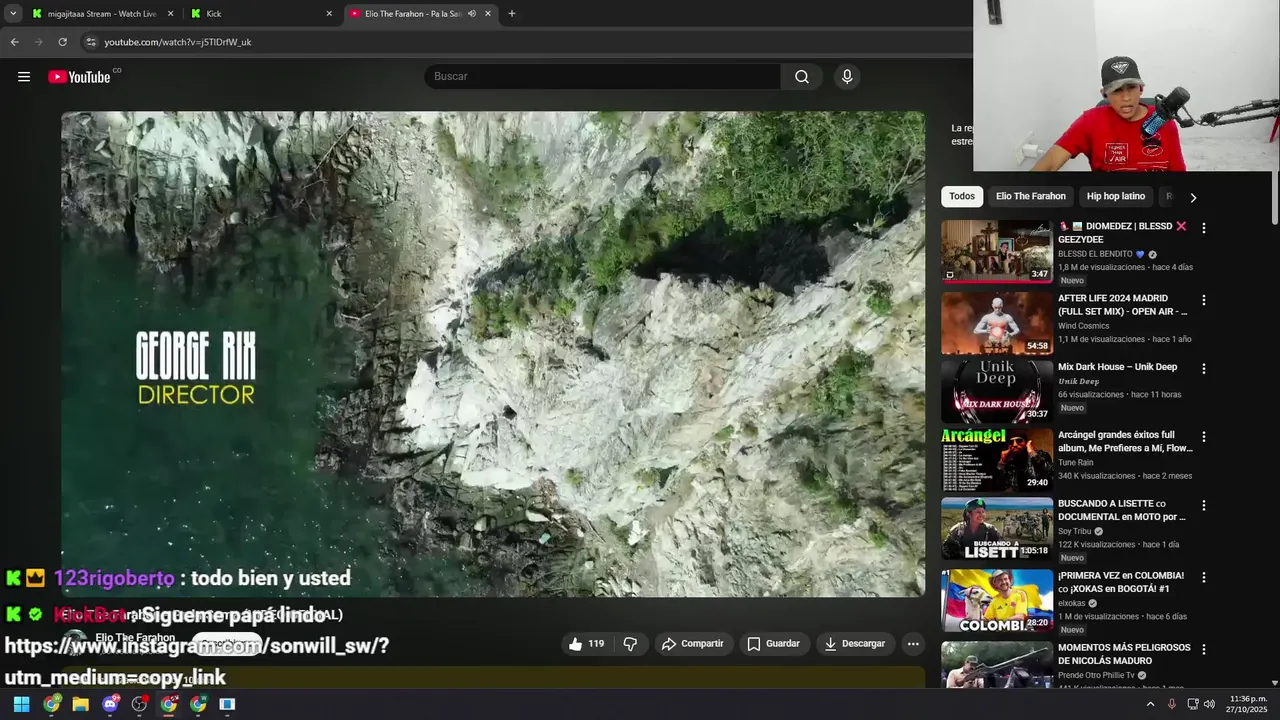Screen dimensions: 1280x720
Task: Click the Descargar download button
Action: coord(855,644)
